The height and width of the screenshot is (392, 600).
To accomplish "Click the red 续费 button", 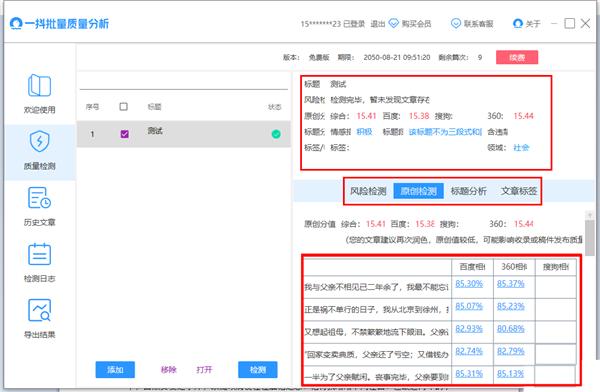I will tap(517, 57).
